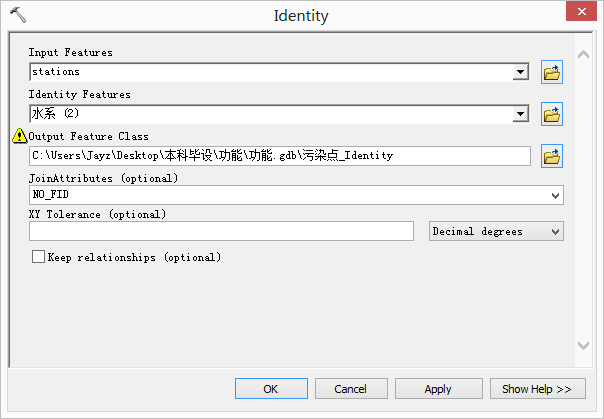Click the Apply button
604x419 pixels.
point(438,389)
